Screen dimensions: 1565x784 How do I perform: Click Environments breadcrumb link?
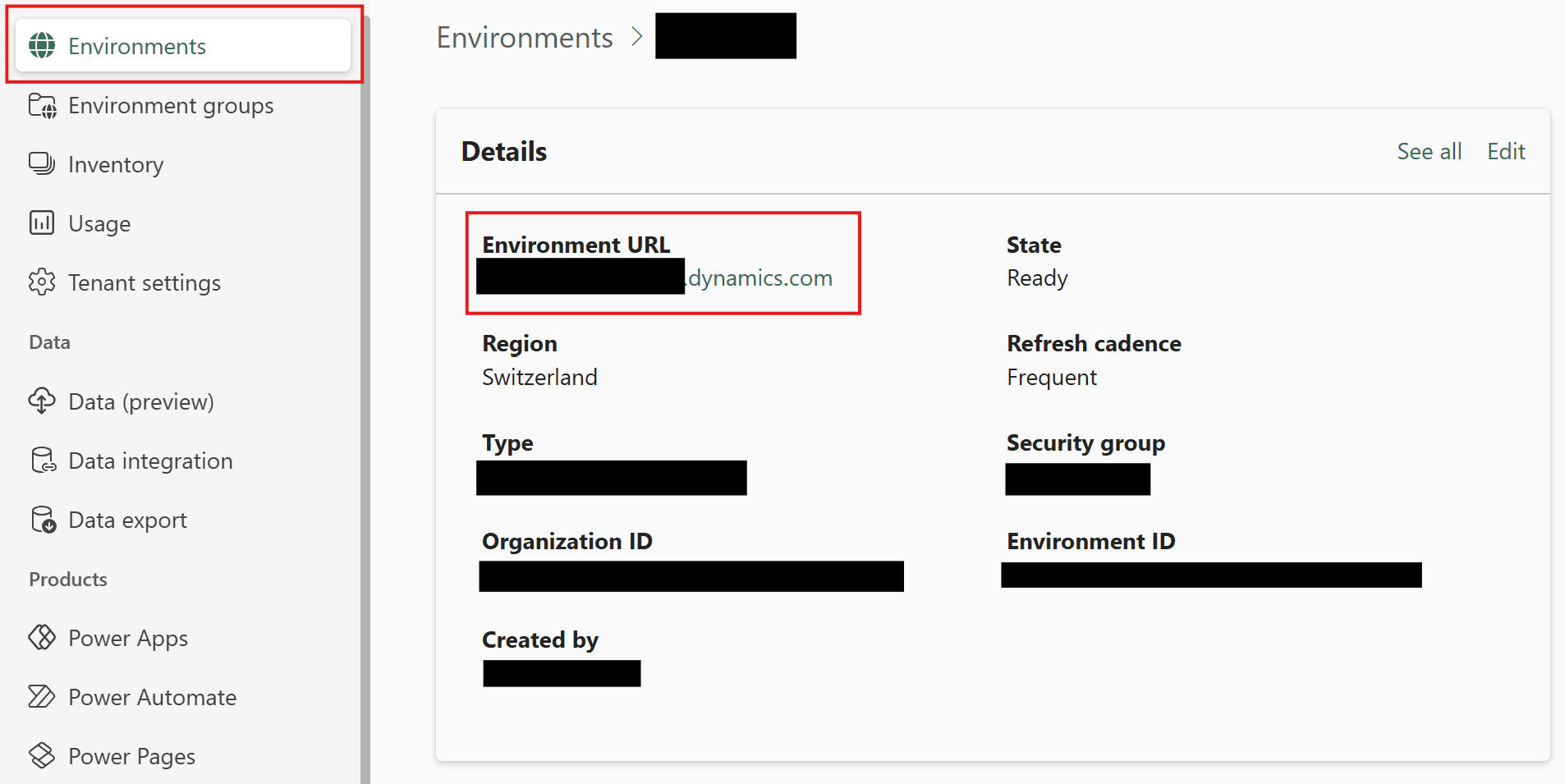(525, 37)
